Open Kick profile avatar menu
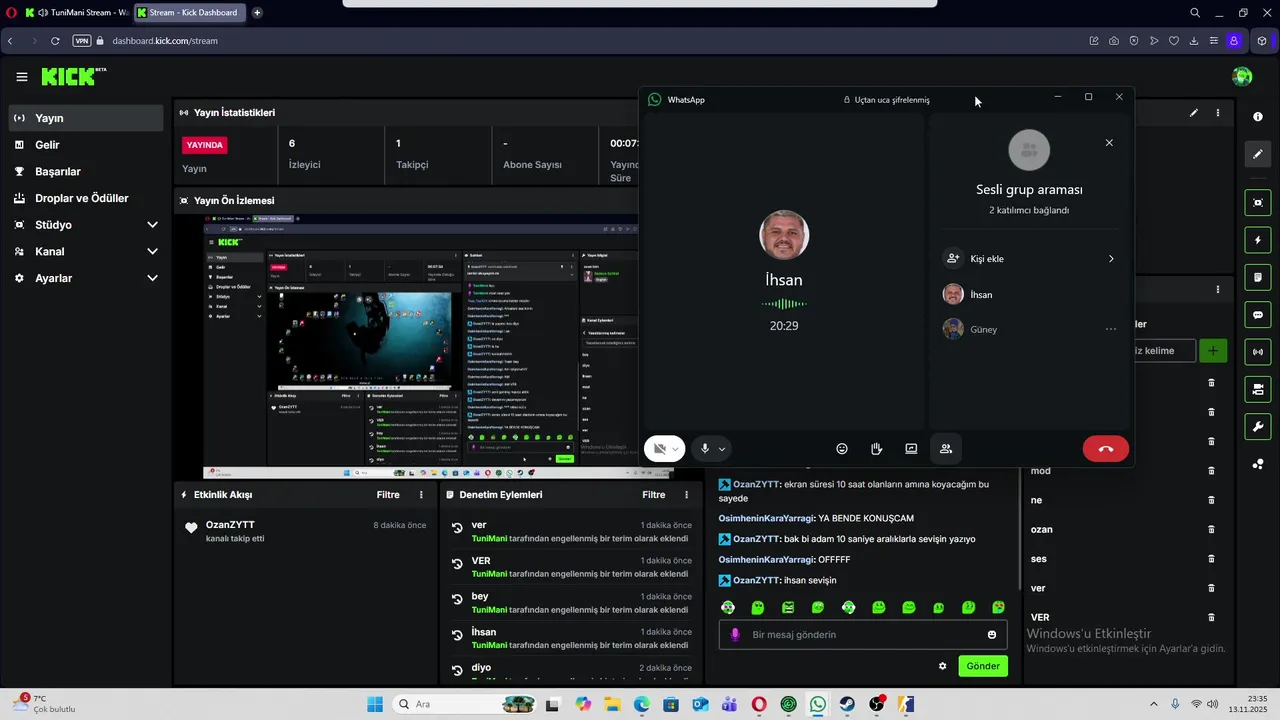This screenshot has width=1280, height=720. click(x=1242, y=77)
